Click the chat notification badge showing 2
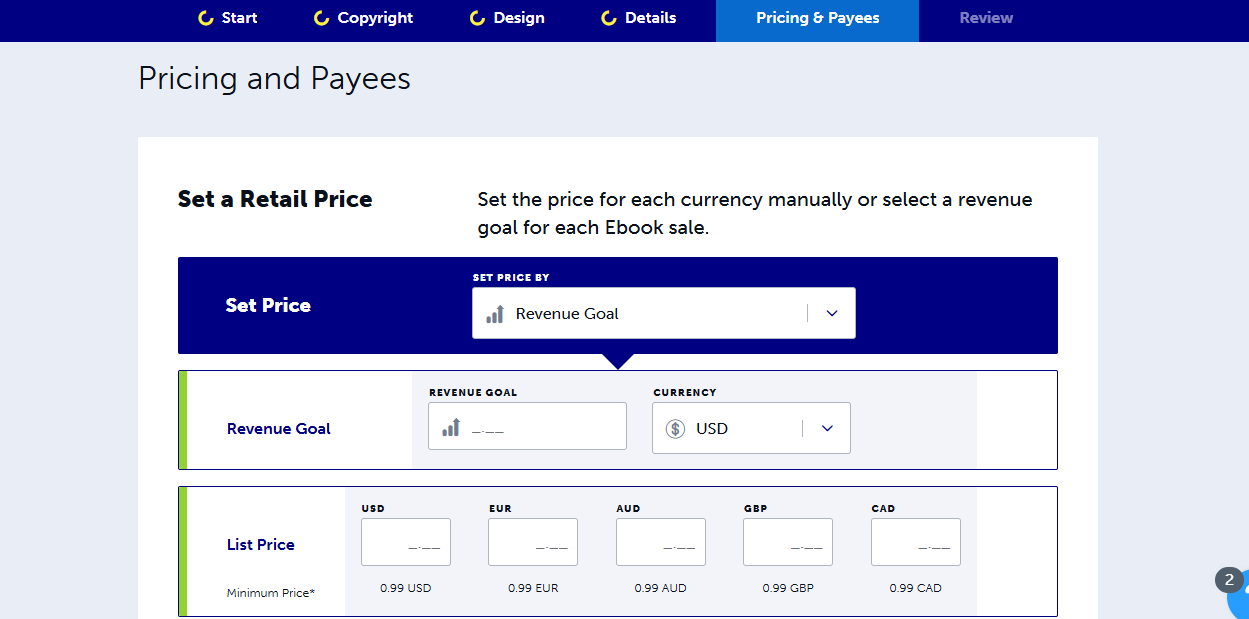The width and height of the screenshot is (1249, 619). (1228, 580)
